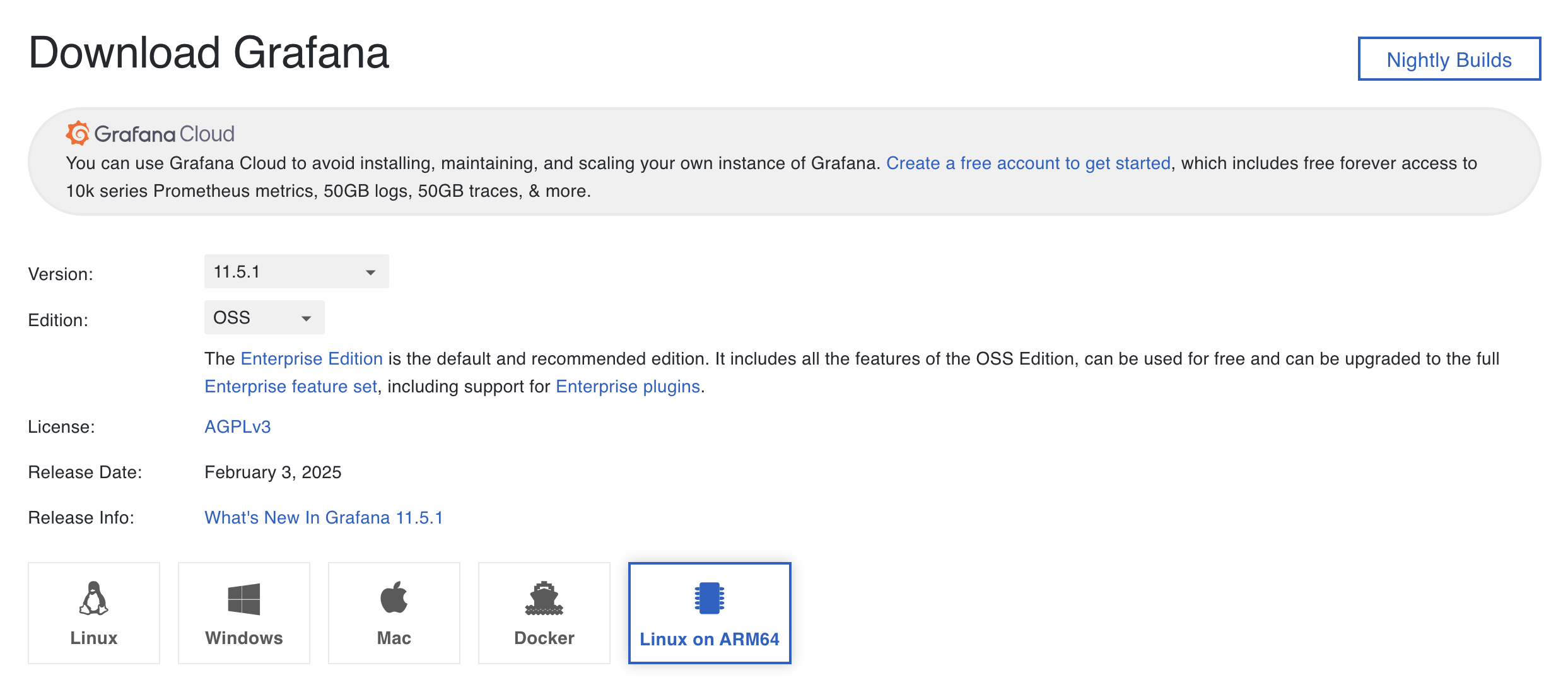1568x680 pixels.
Task: Open the Enterprise Edition link
Action: (312, 359)
